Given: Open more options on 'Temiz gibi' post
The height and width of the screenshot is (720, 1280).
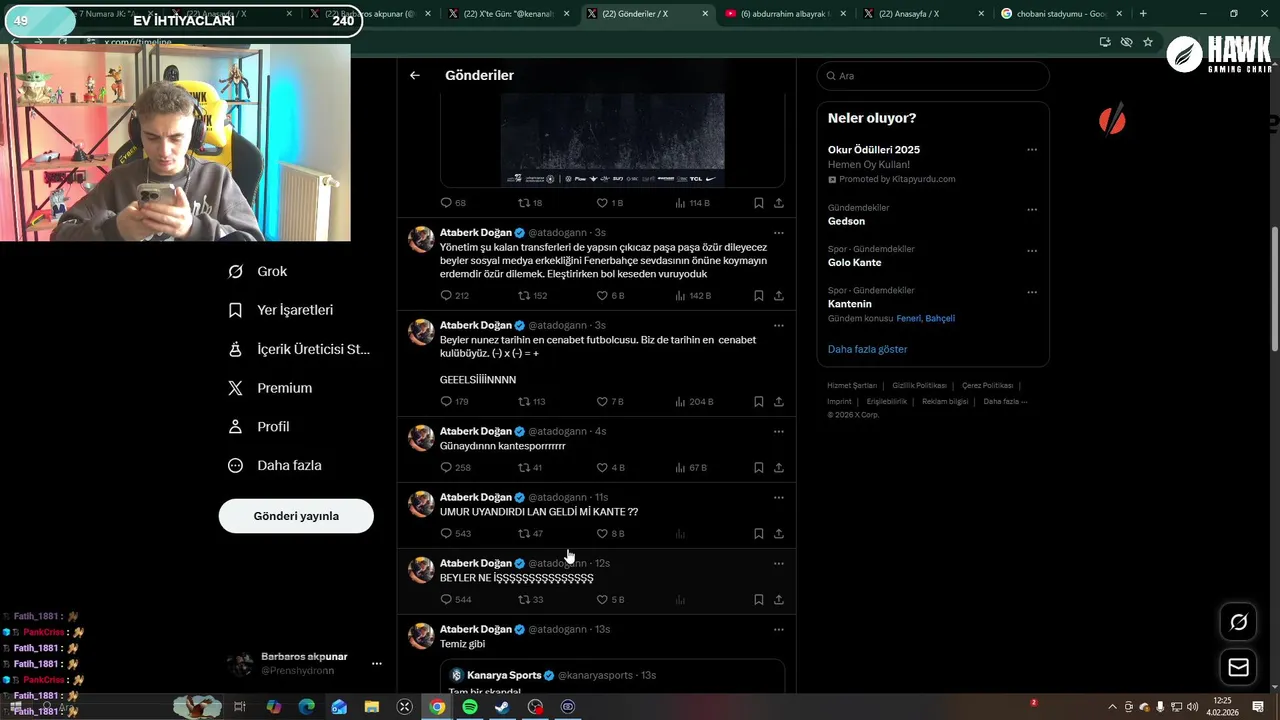Looking at the screenshot, I should tap(779, 629).
